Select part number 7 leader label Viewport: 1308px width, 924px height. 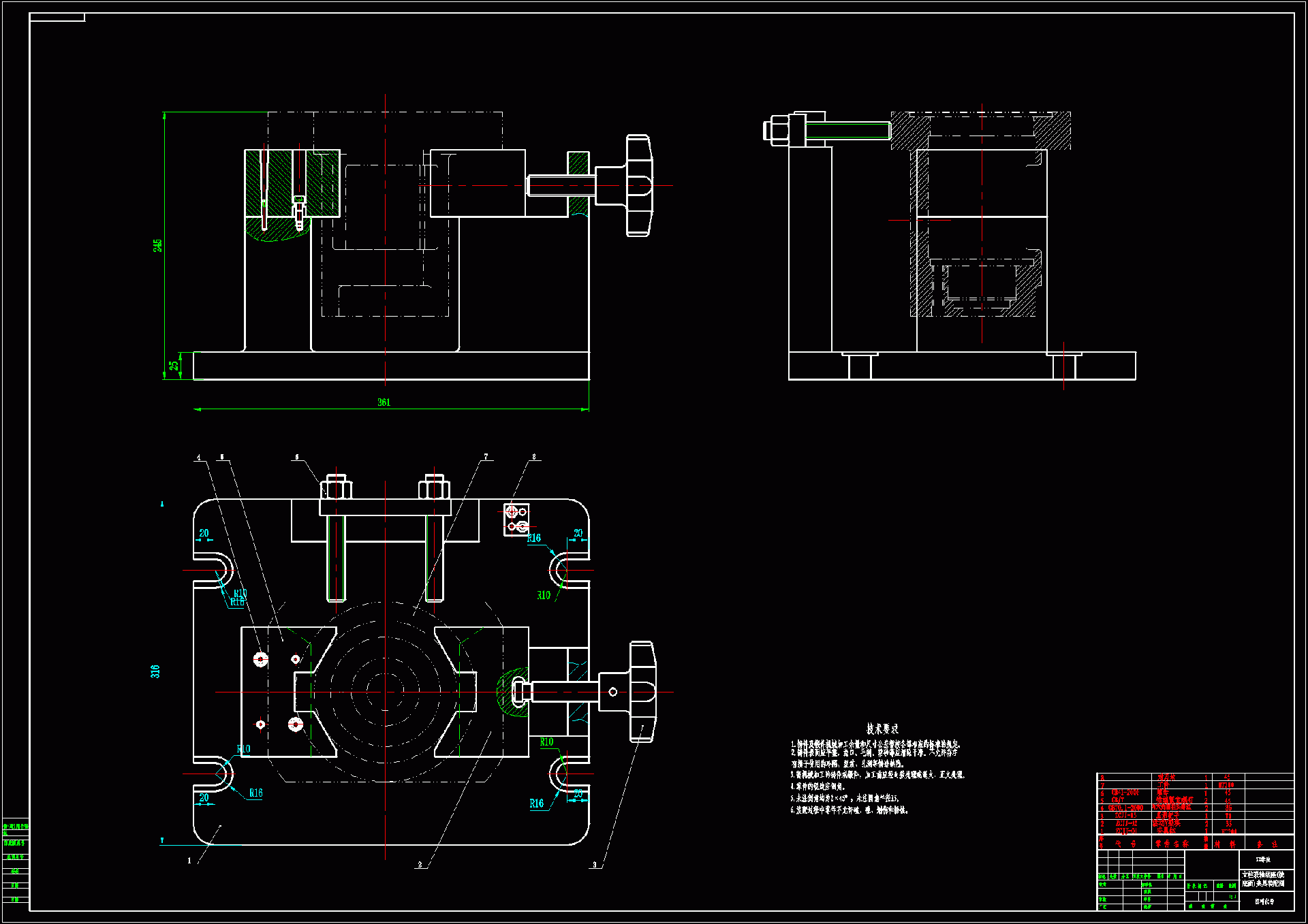[x=486, y=457]
